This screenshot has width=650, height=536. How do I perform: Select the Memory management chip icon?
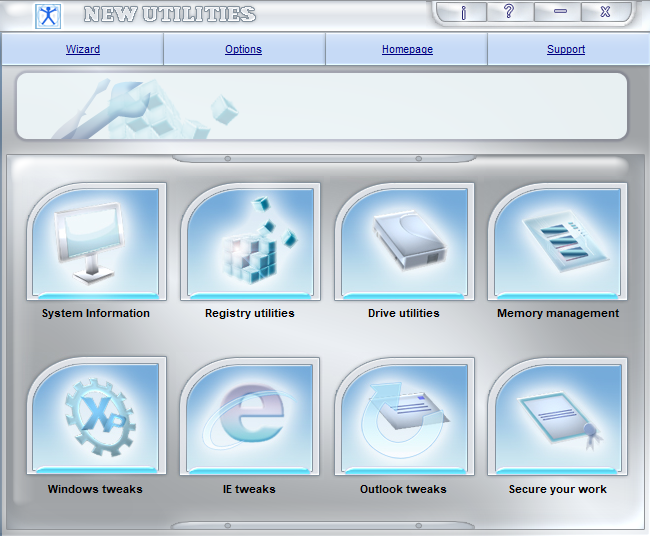(558, 242)
